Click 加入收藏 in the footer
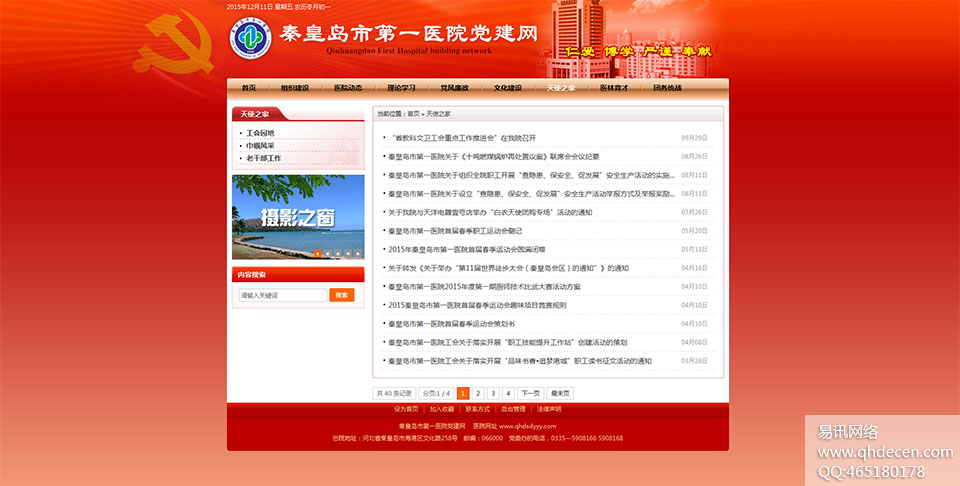This screenshot has width=960, height=486. point(441,409)
